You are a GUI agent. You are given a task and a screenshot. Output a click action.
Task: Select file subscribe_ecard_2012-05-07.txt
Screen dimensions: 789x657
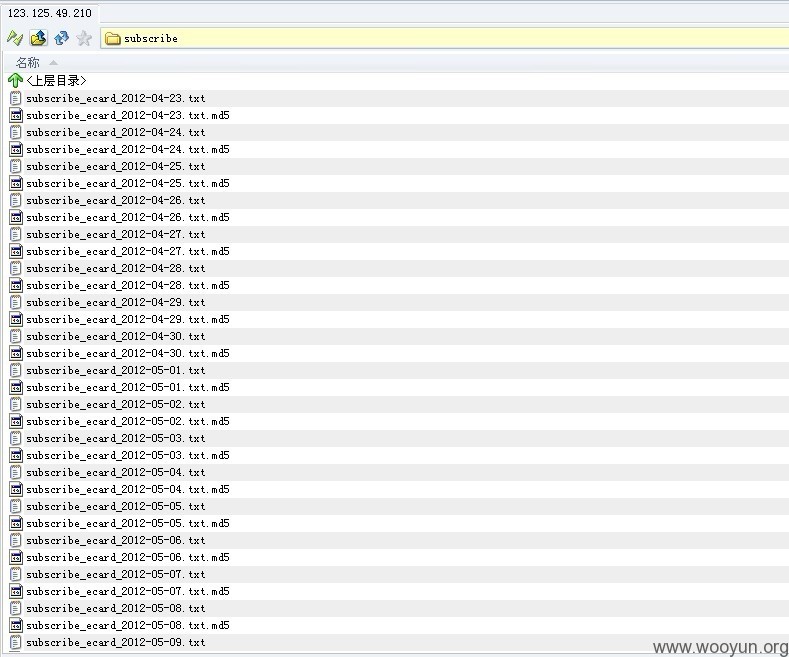116,574
